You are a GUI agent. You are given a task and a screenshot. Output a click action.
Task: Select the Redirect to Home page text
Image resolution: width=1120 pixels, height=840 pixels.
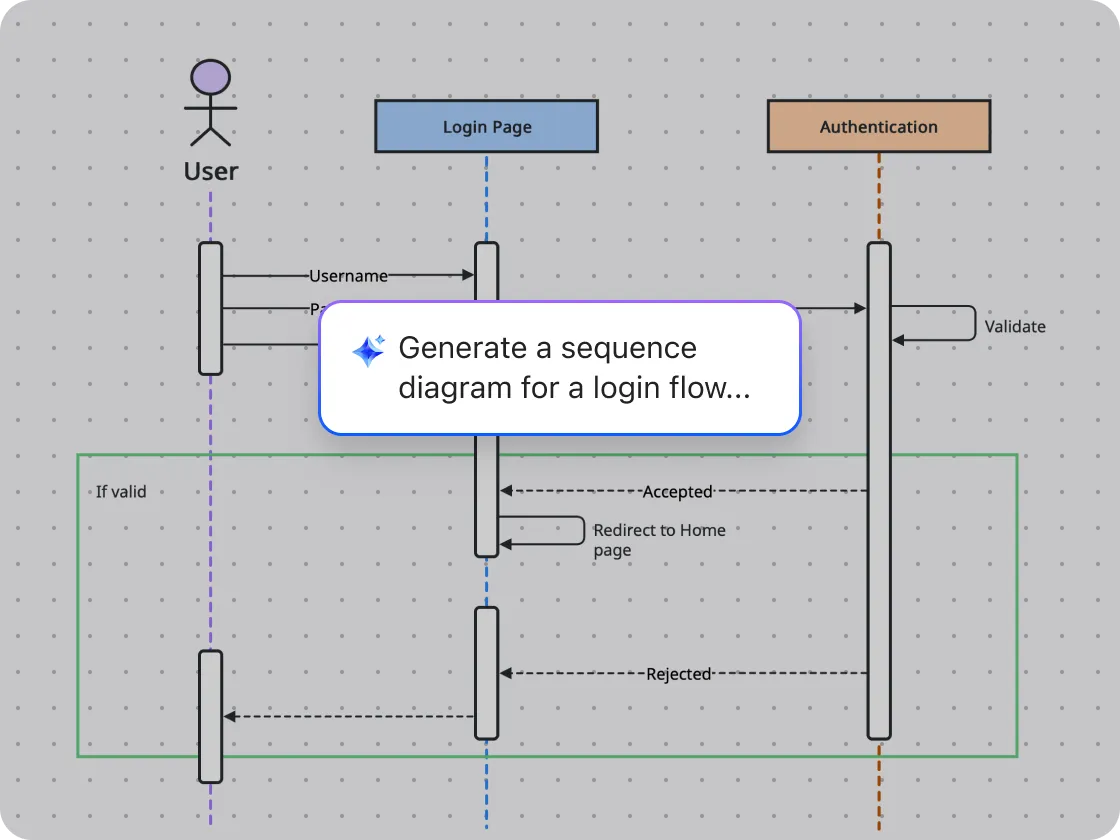(x=658, y=540)
